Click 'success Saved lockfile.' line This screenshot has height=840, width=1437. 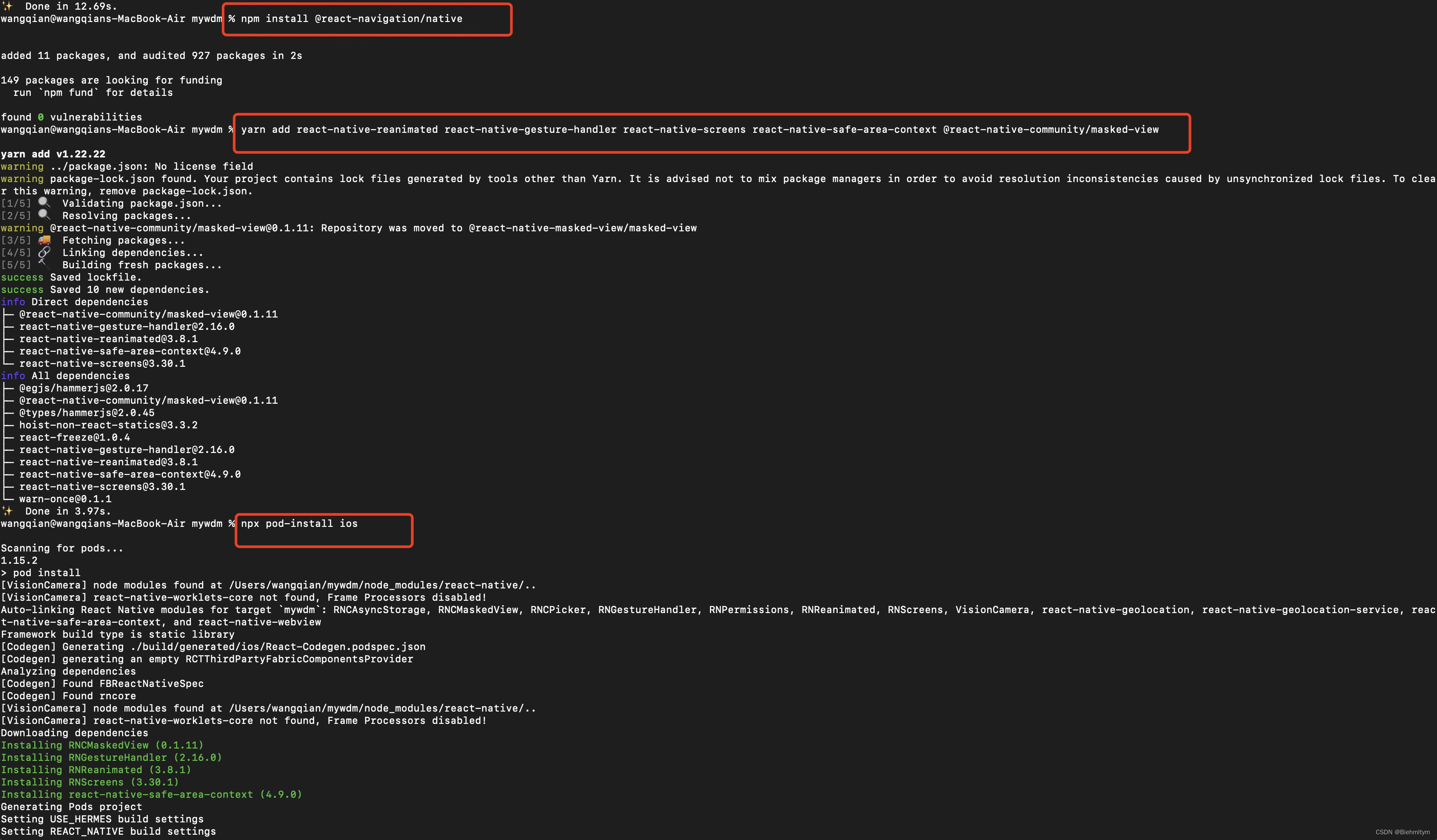point(71,278)
